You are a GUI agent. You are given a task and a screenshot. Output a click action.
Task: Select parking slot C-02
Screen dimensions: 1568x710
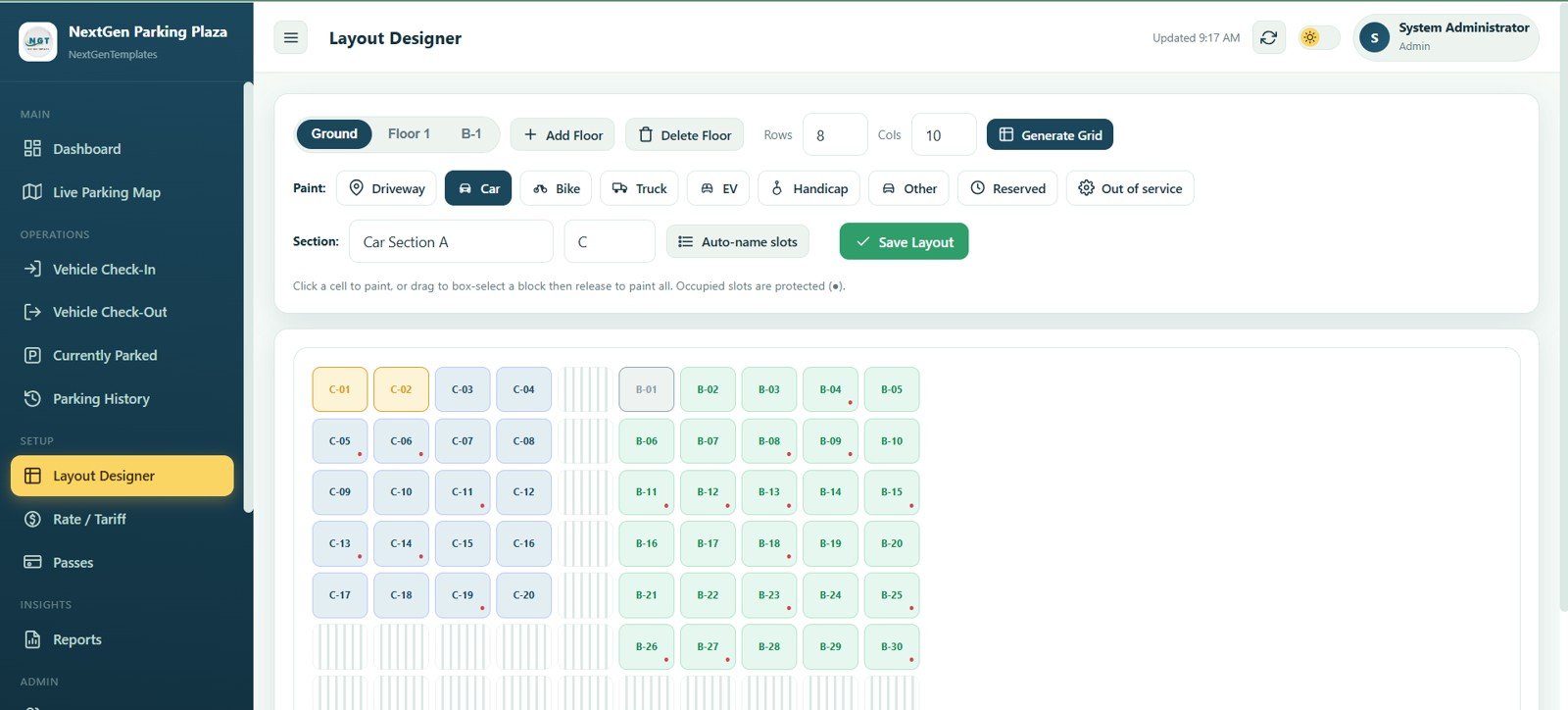(401, 389)
